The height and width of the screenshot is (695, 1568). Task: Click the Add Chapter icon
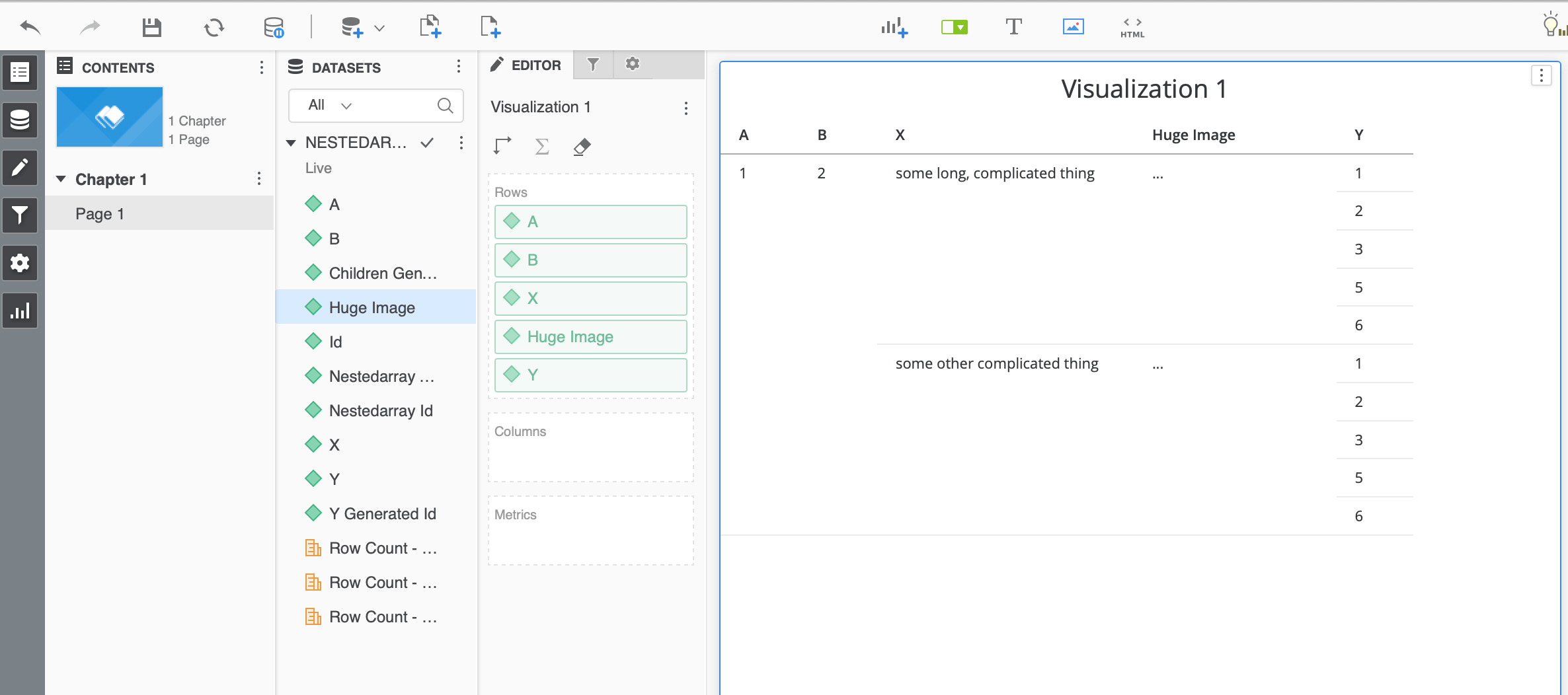430,27
